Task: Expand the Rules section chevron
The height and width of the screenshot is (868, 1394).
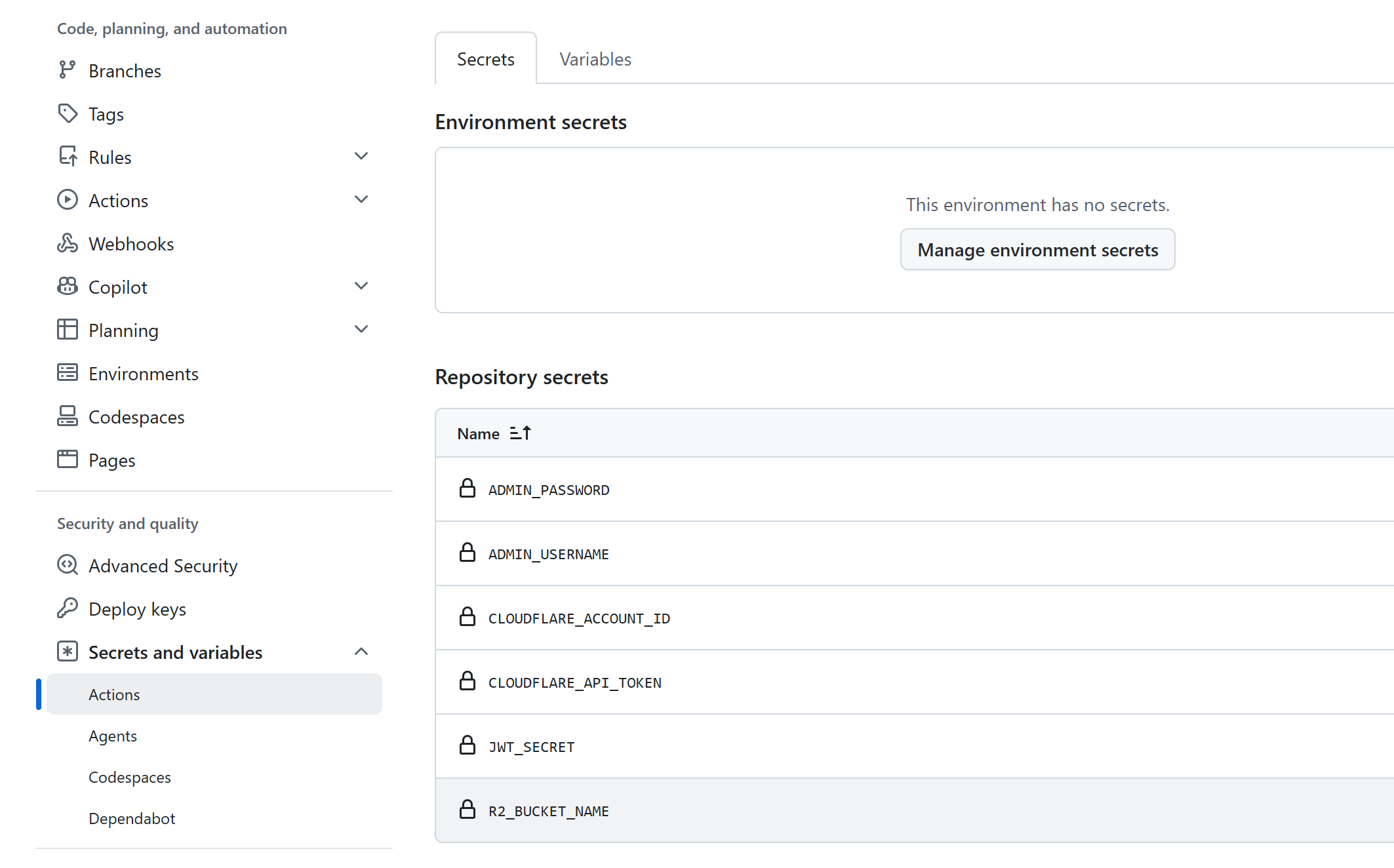Action: click(x=361, y=157)
